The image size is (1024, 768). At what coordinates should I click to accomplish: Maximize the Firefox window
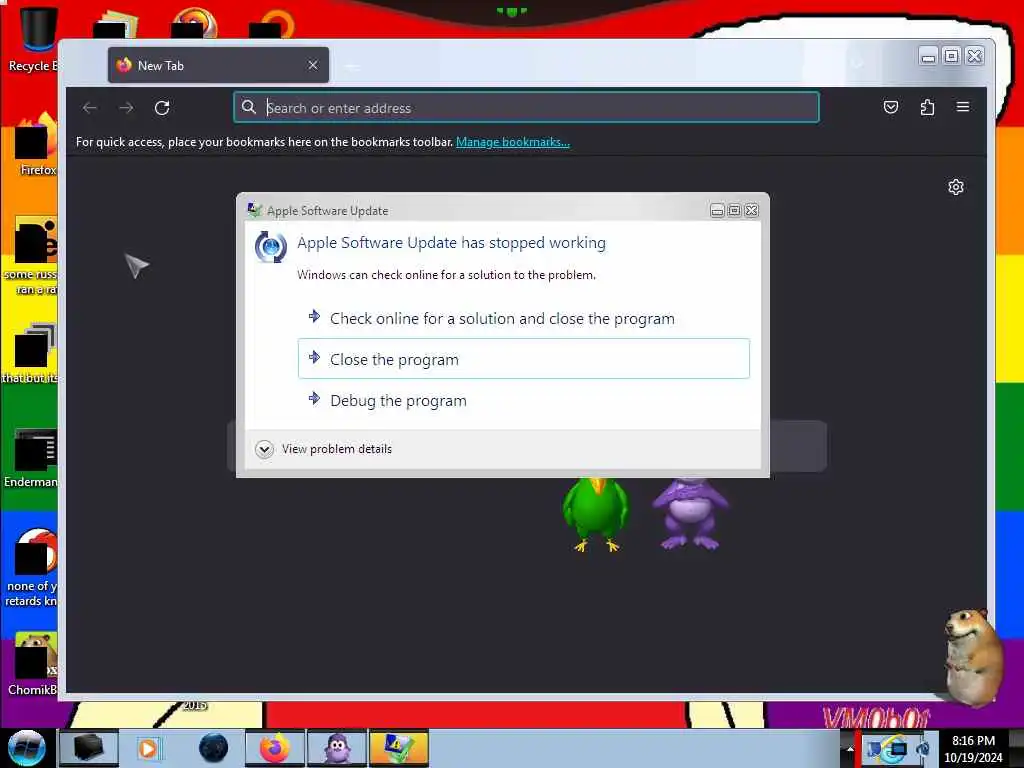click(952, 56)
